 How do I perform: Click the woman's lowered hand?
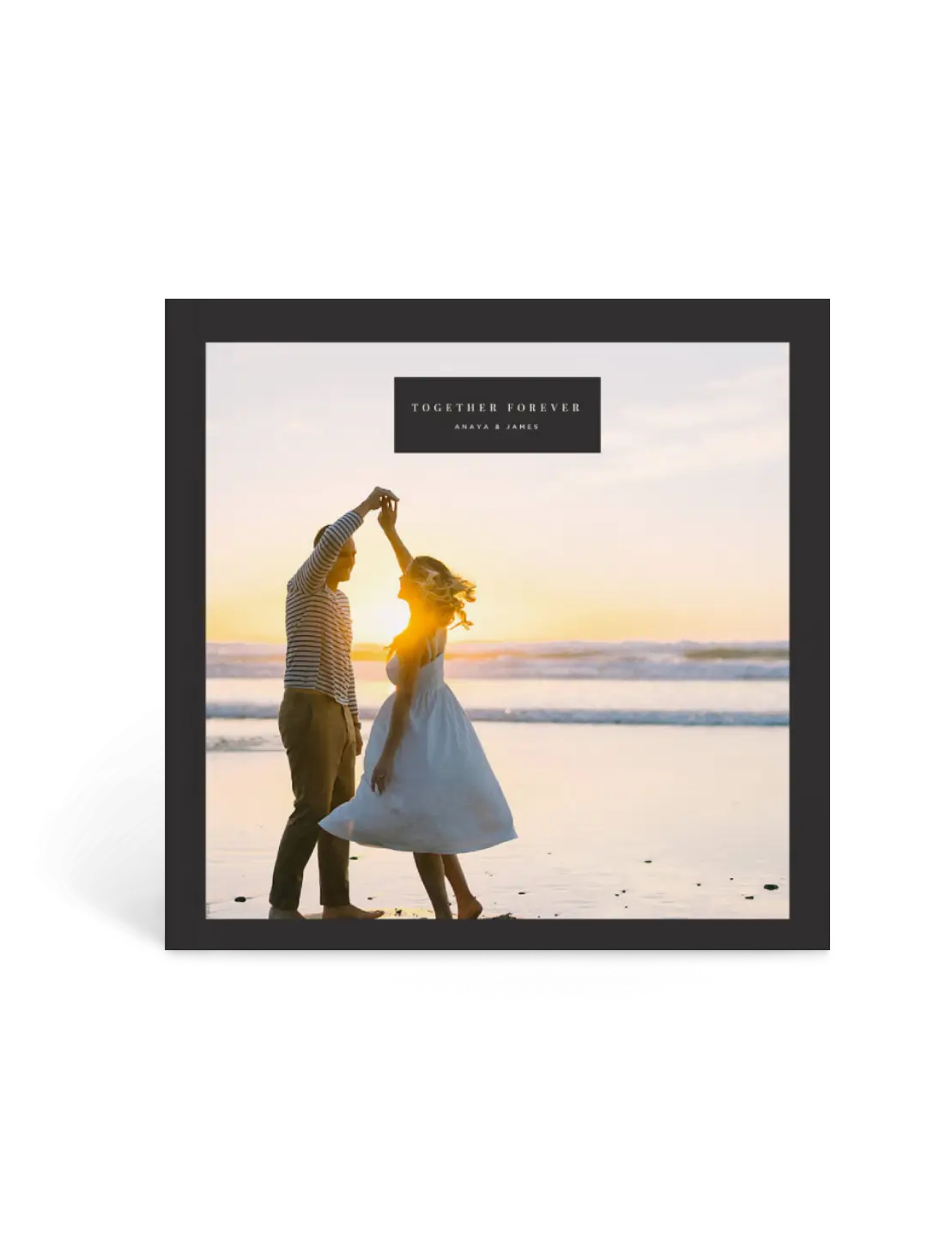coord(380,782)
